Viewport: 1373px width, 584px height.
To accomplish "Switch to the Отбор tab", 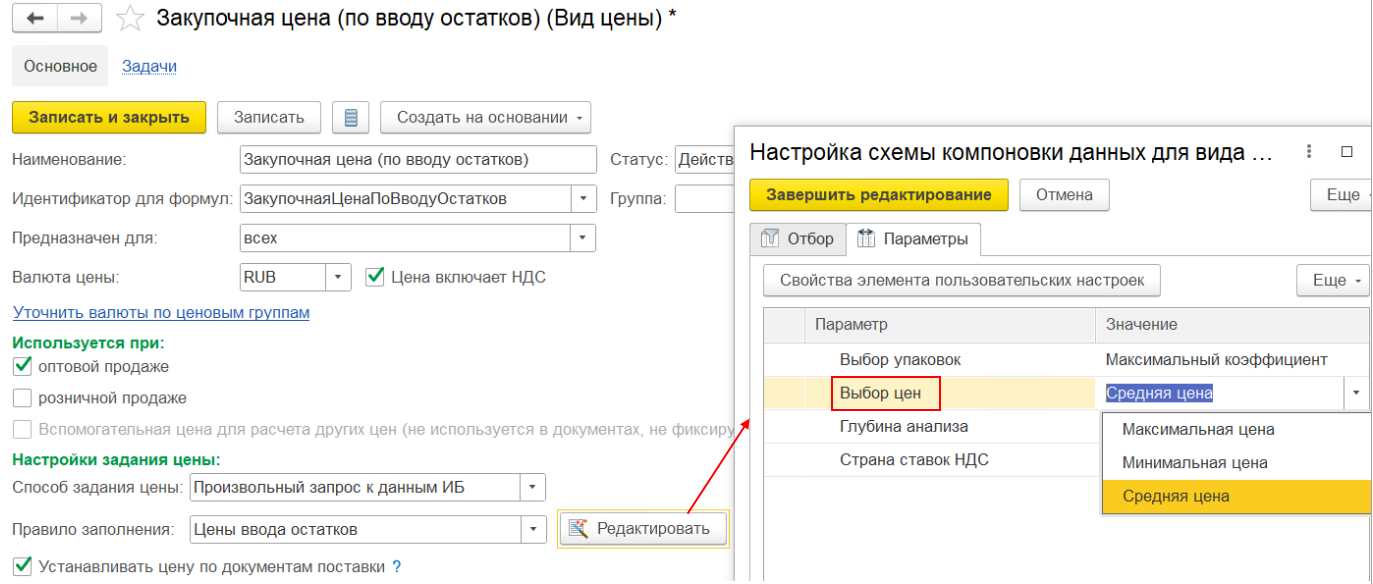I will 798,239.
